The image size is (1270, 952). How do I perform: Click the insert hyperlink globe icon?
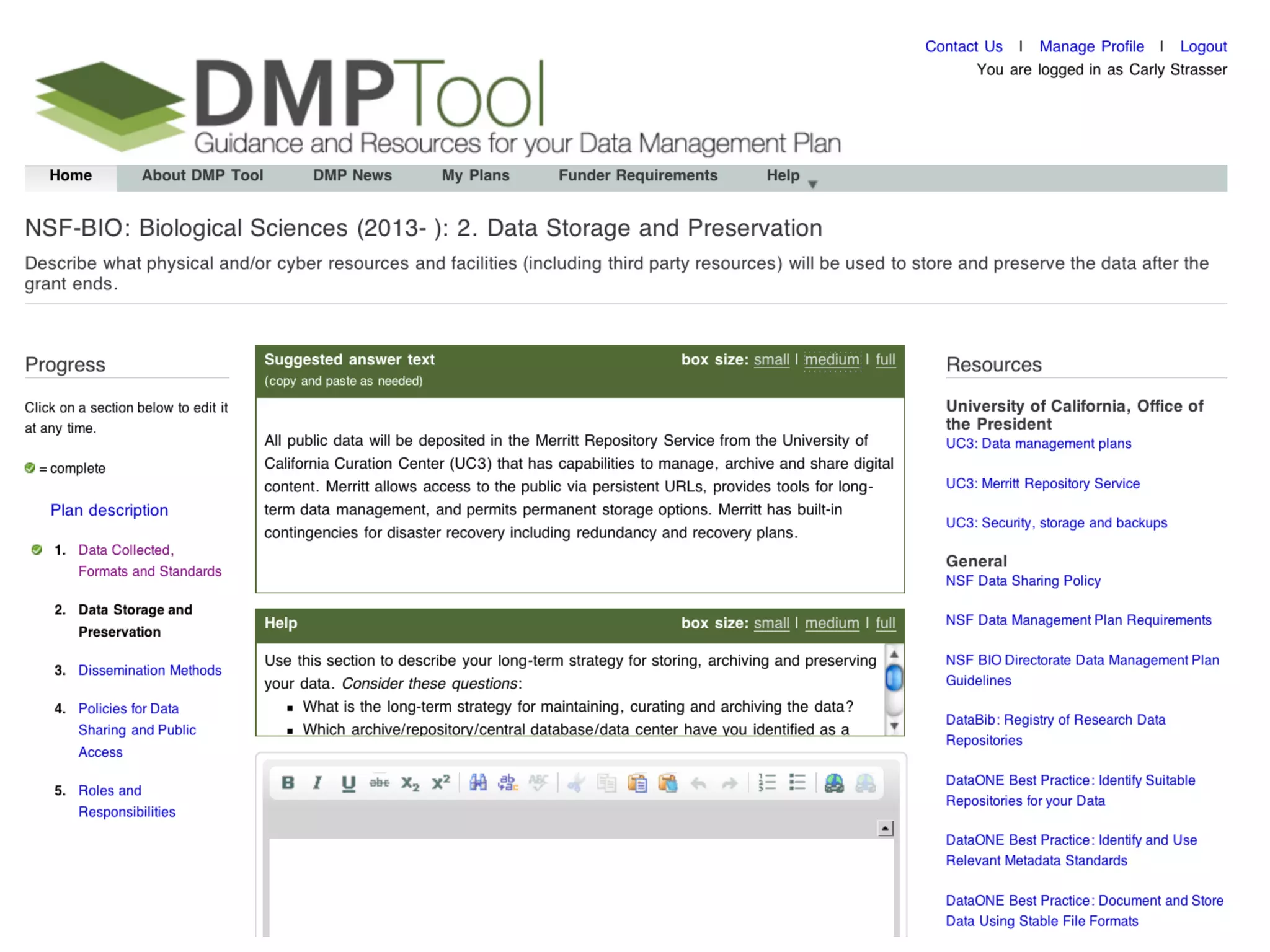click(x=834, y=783)
